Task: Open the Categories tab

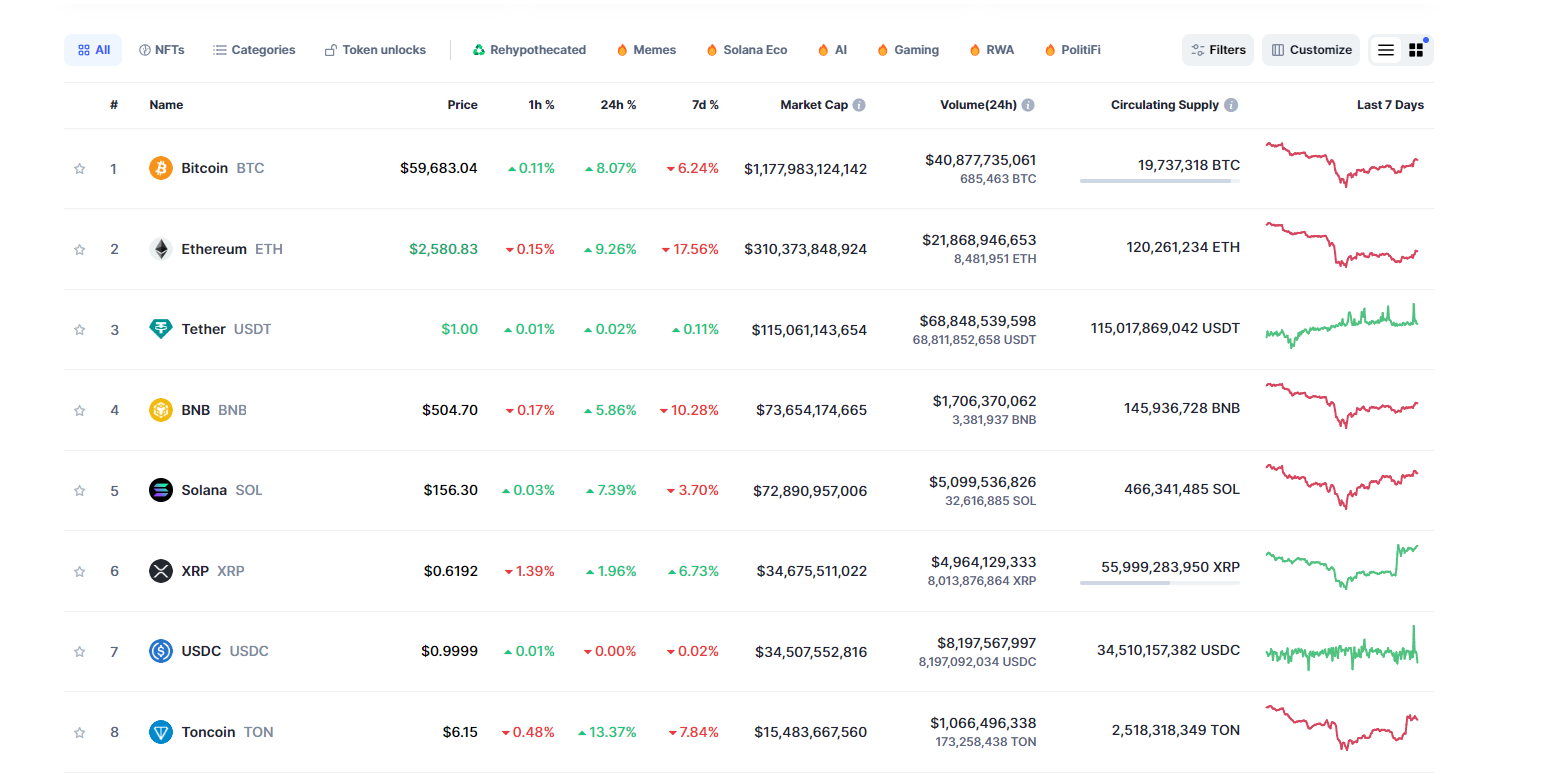Action: [254, 50]
